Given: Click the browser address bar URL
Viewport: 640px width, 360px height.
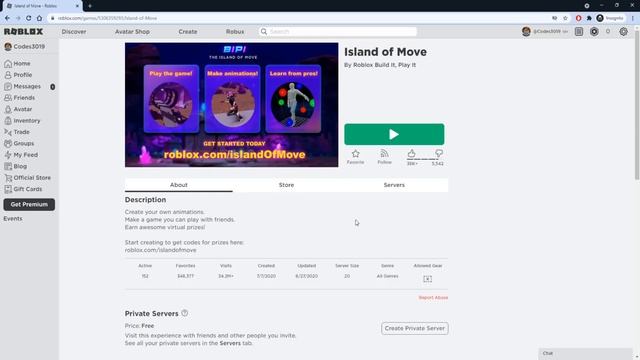Looking at the screenshot, I should pyautogui.click(x=107, y=18).
